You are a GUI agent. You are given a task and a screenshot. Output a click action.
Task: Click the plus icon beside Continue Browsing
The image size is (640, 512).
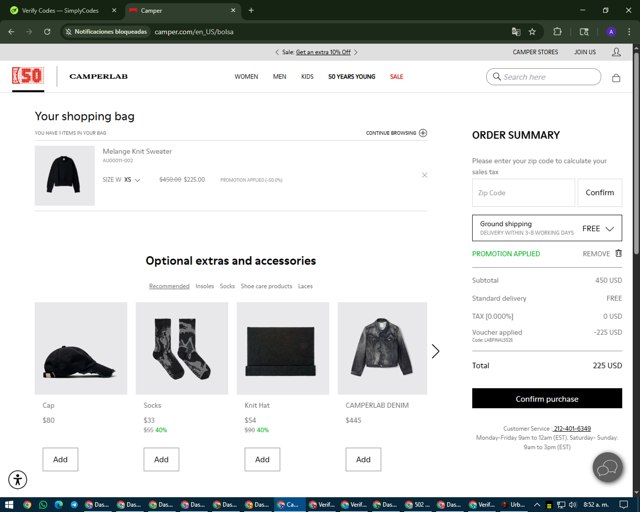[x=423, y=133]
